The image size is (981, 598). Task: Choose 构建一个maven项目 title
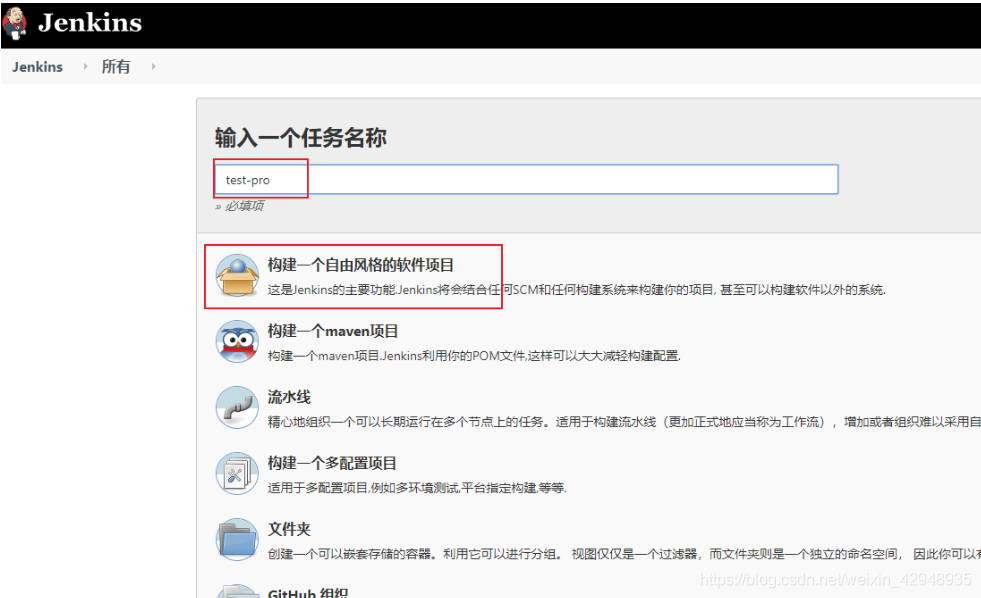point(333,332)
